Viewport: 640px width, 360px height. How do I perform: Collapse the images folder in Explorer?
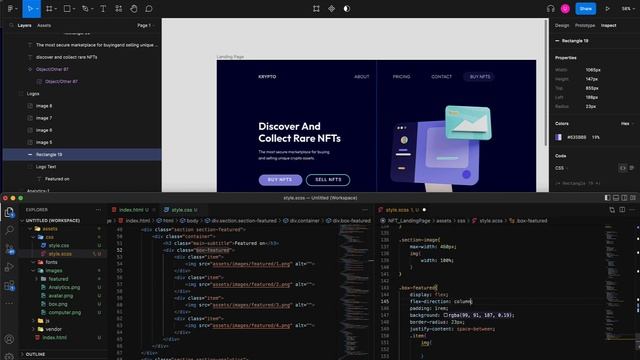(x=34, y=271)
